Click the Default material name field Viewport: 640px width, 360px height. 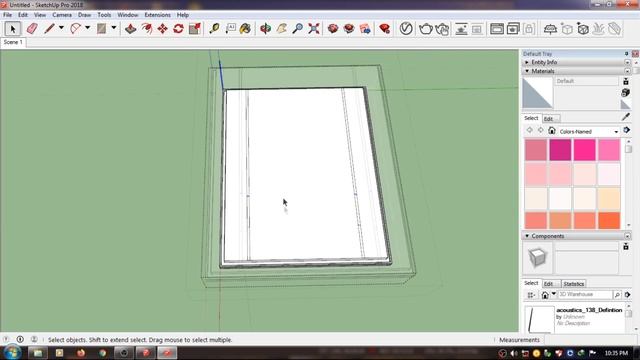pyautogui.click(x=587, y=81)
